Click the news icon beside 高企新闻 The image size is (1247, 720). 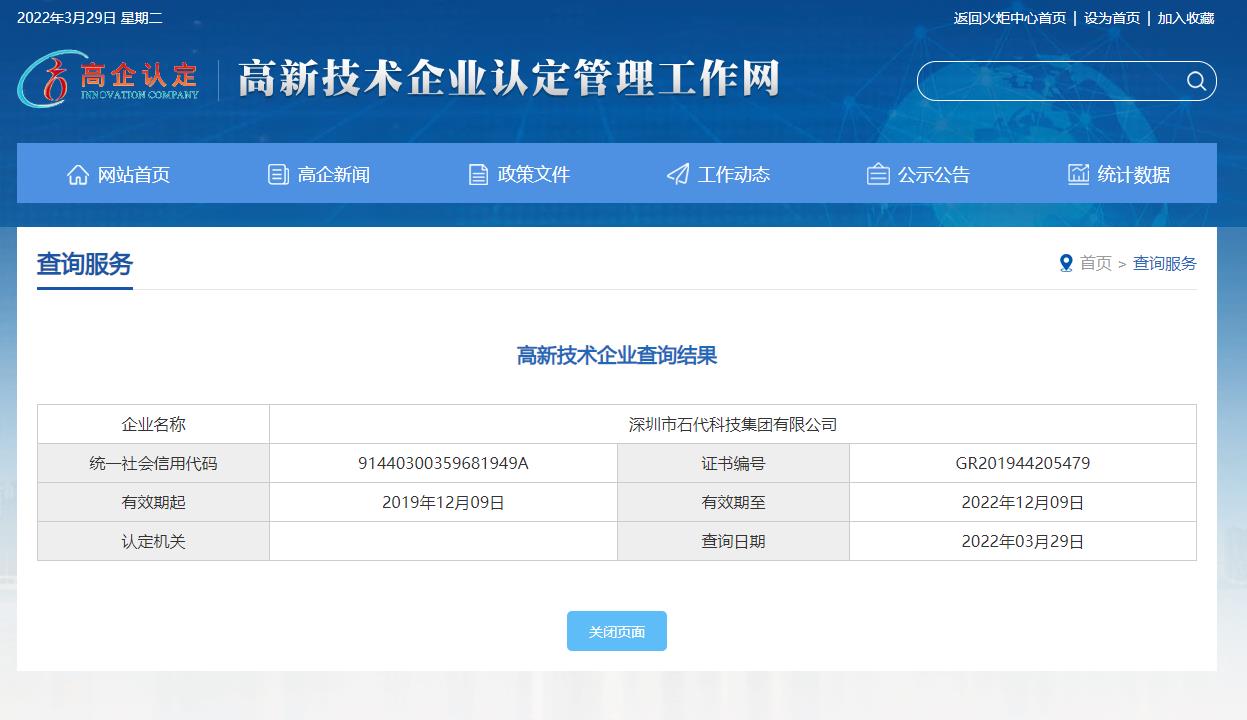pos(278,174)
